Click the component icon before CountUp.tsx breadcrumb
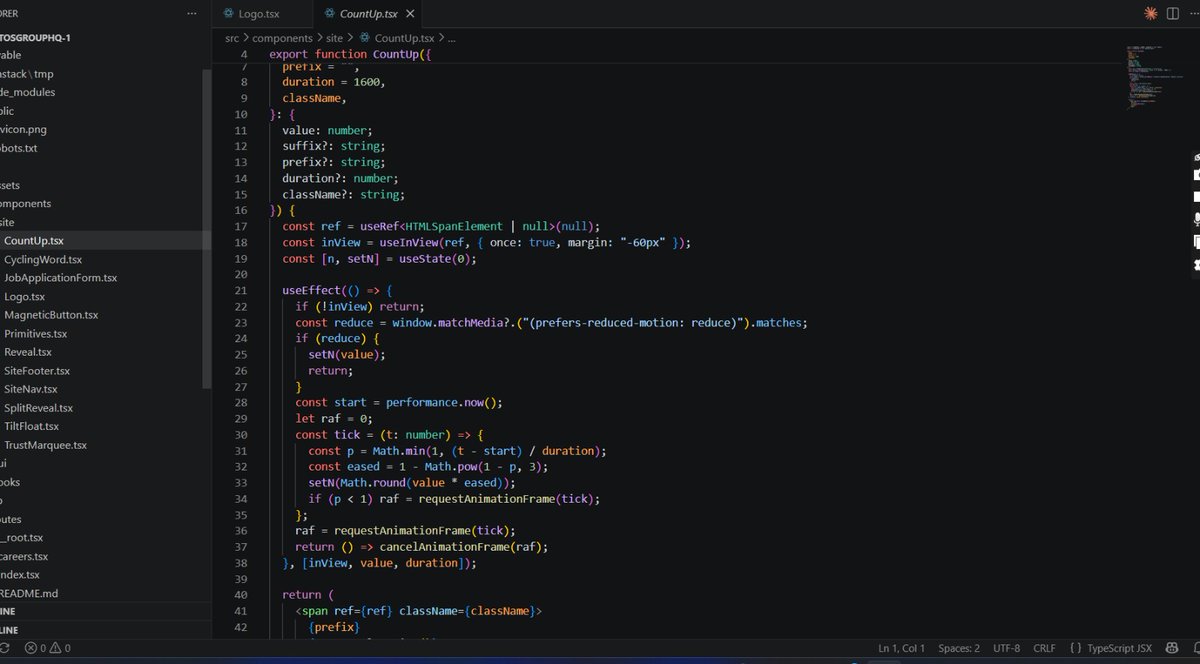Viewport: 1200px width, 664px height. [365, 38]
